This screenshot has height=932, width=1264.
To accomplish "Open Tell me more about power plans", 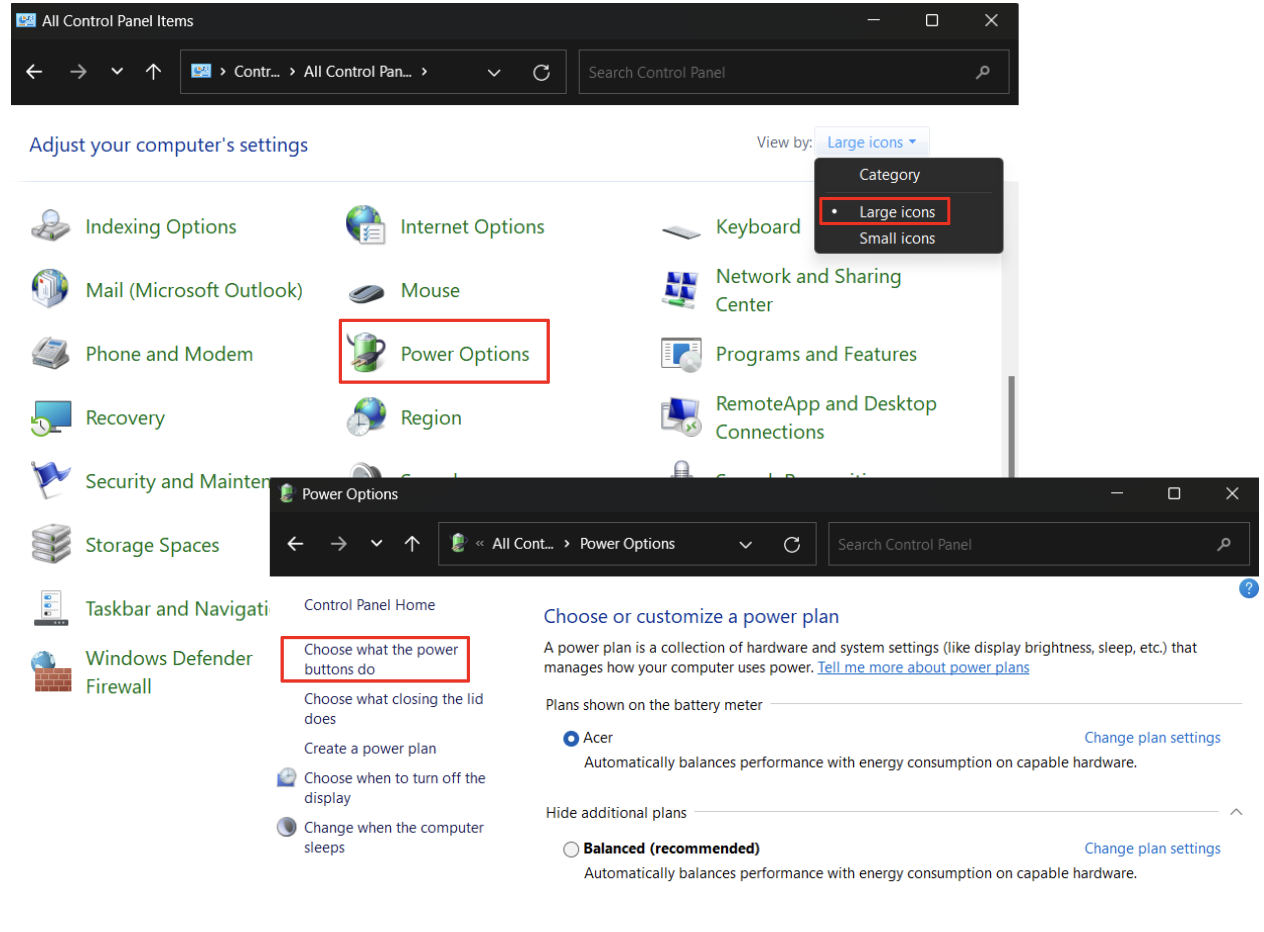I will (923, 667).
